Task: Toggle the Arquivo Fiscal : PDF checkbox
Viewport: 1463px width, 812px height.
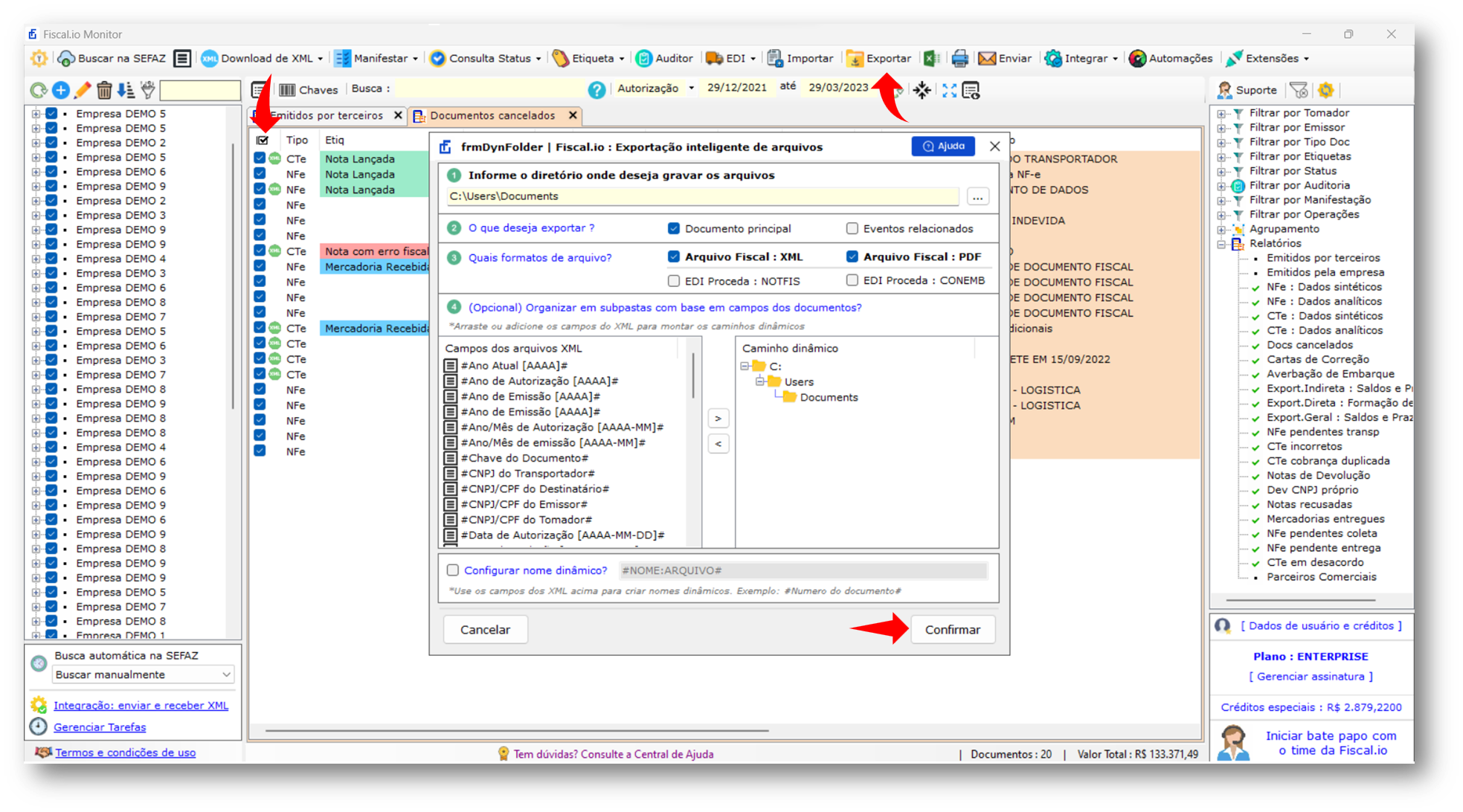Action: [852, 257]
